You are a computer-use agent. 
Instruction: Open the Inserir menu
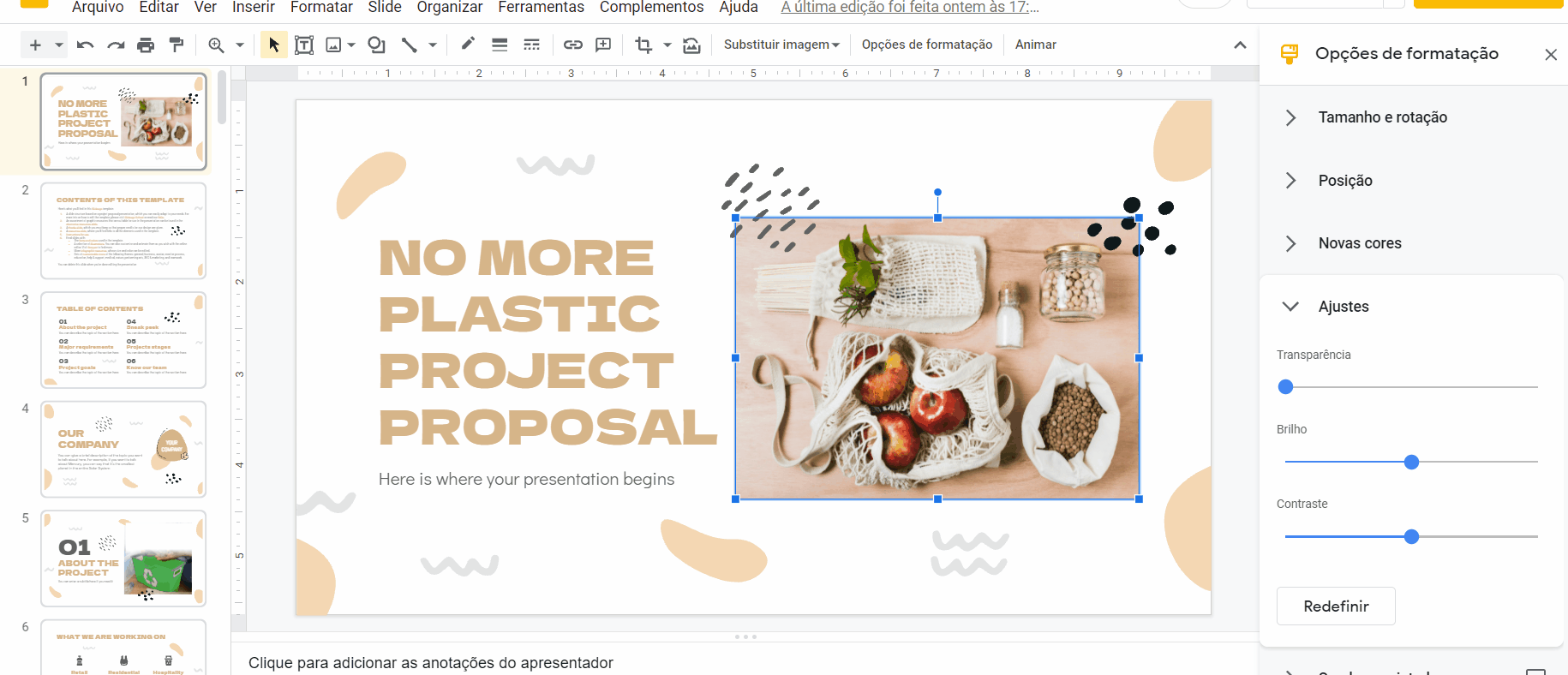point(254,8)
